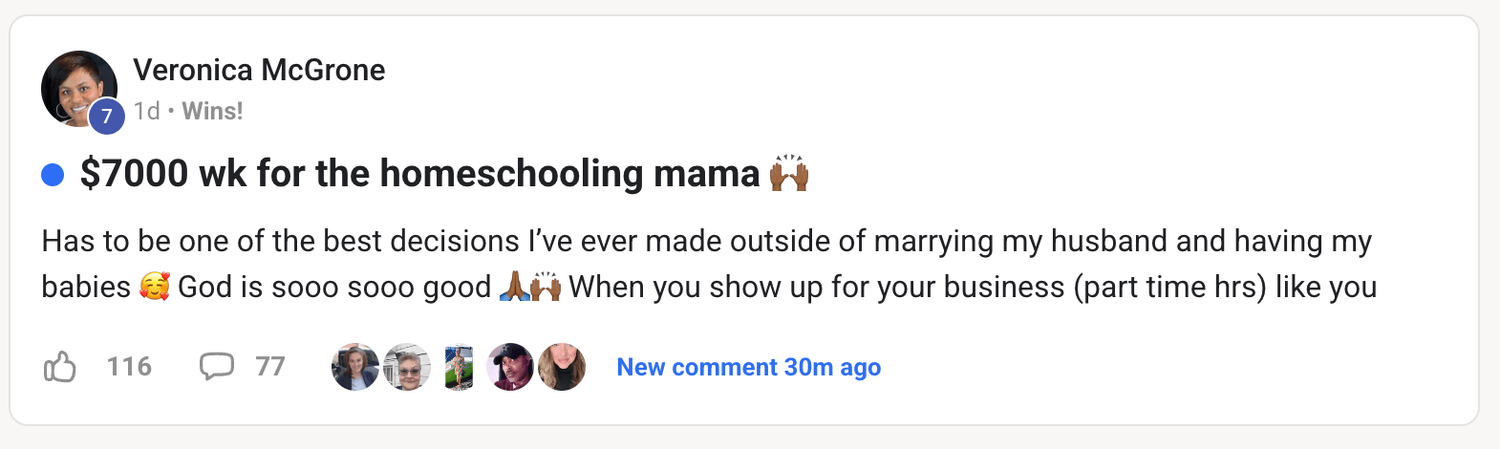Image resolution: width=1500 pixels, height=449 pixels.
Task: Click the thumbs-up like icon
Action: pyautogui.click(x=60, y=368)
